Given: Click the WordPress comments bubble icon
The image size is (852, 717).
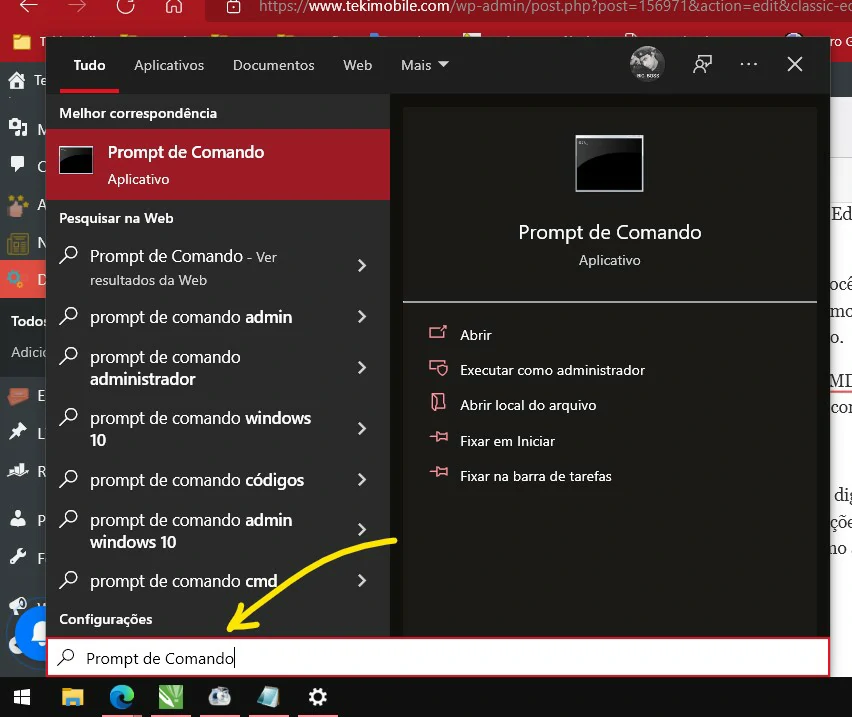Looking at the screenshot, I should point(17,163).
